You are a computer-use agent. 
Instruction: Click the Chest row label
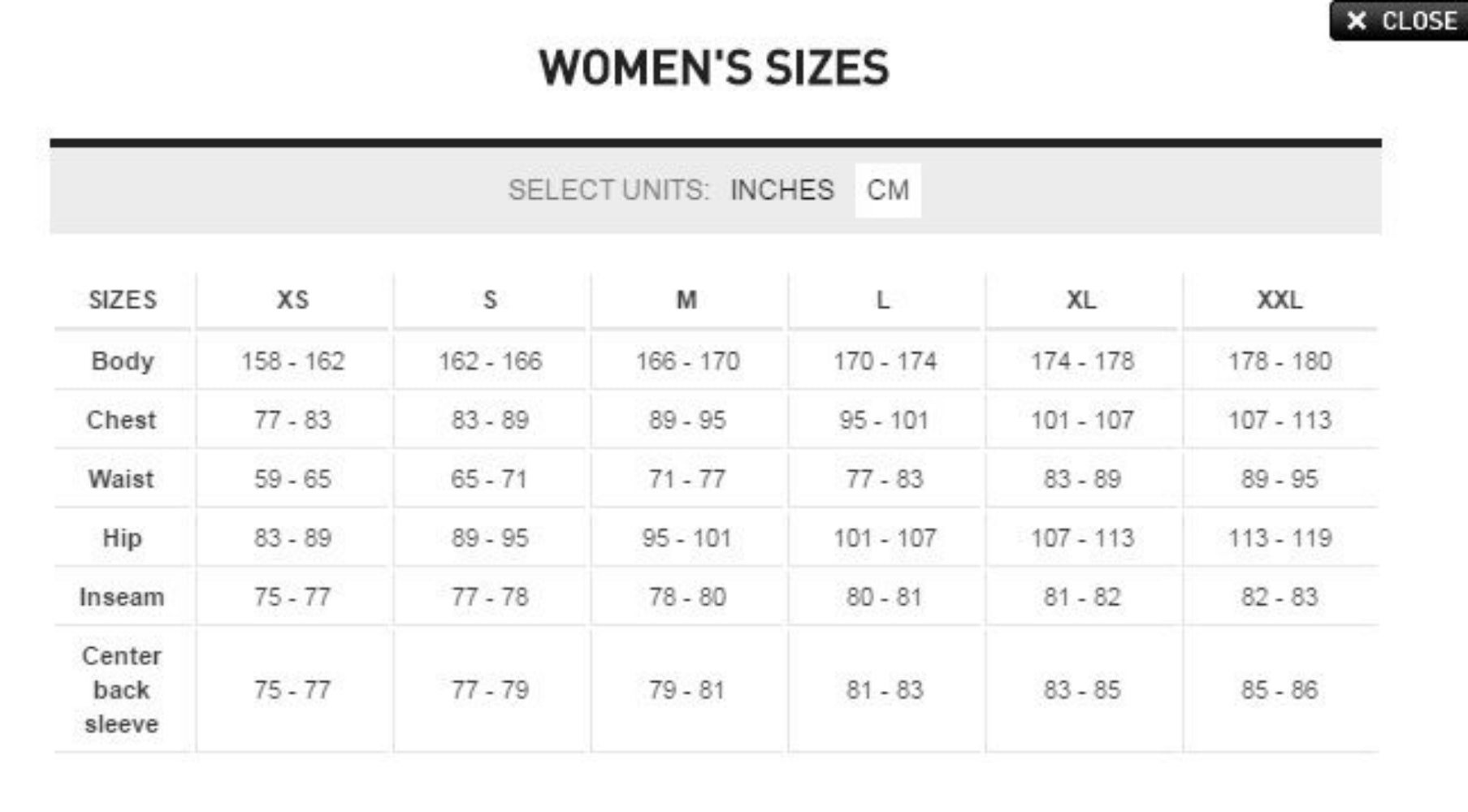121,420
